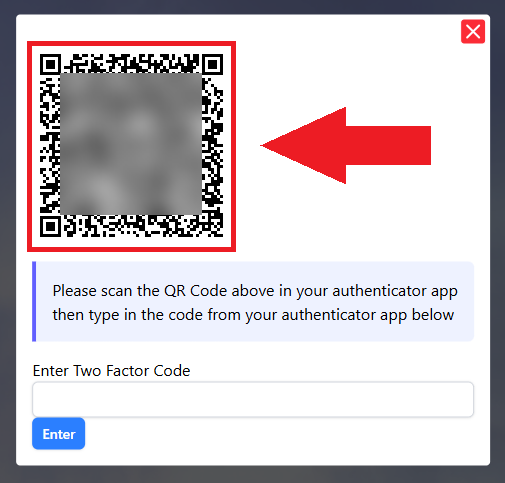Focus the Two Factor Code input field

pos(253,399)
